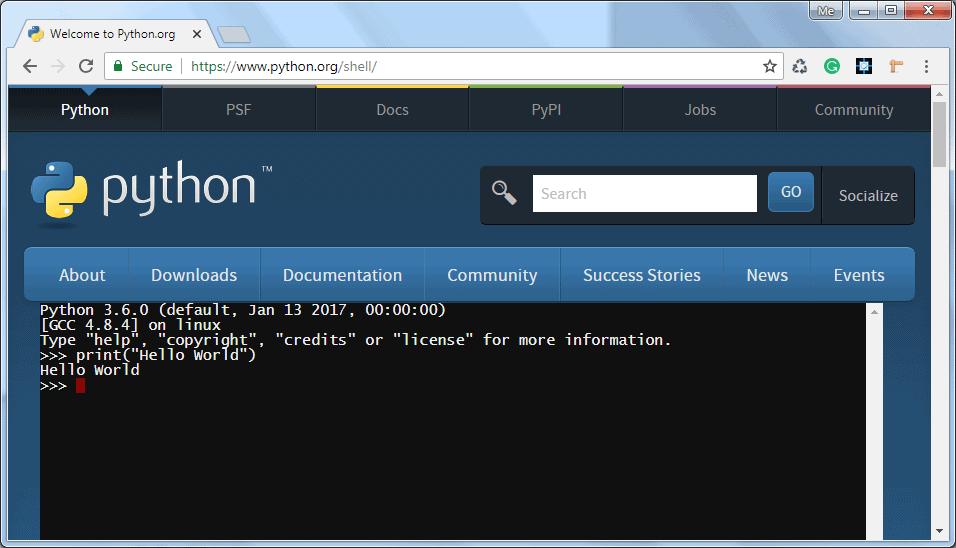Open the green Grammarly extension icon
Image resolution: width=956 pixels, height=548 pixels.
click(832, 66)
